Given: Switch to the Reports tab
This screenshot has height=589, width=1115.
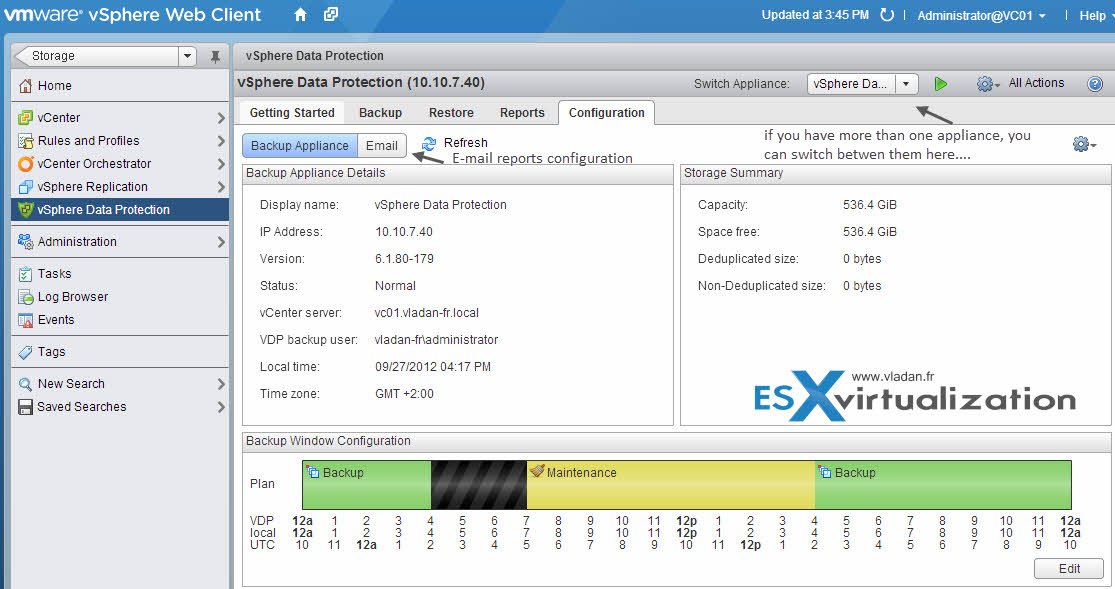Looking at the screenshot, I should (522, 113).
